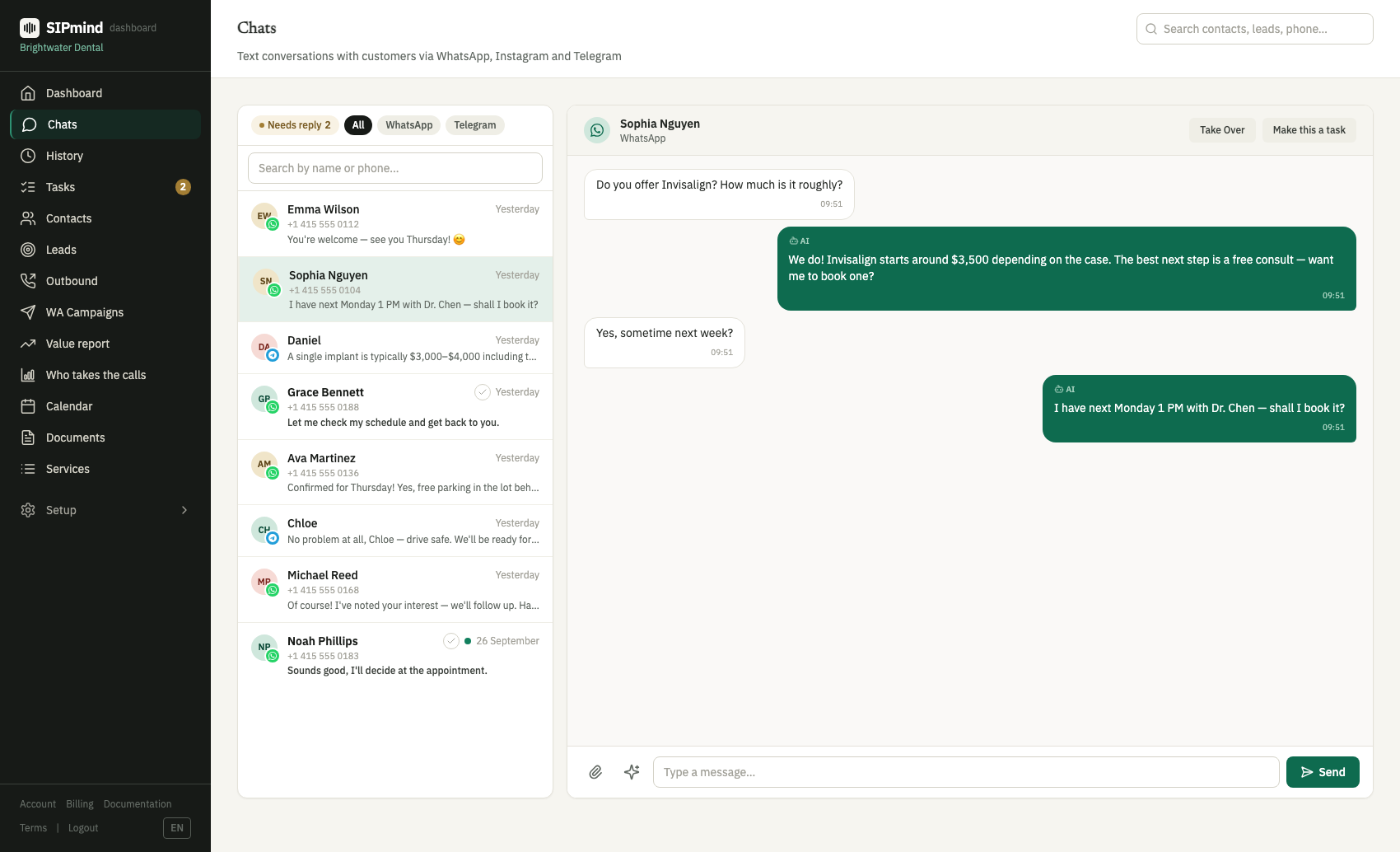Filter chats by WhatsApp

click(409, 125)
